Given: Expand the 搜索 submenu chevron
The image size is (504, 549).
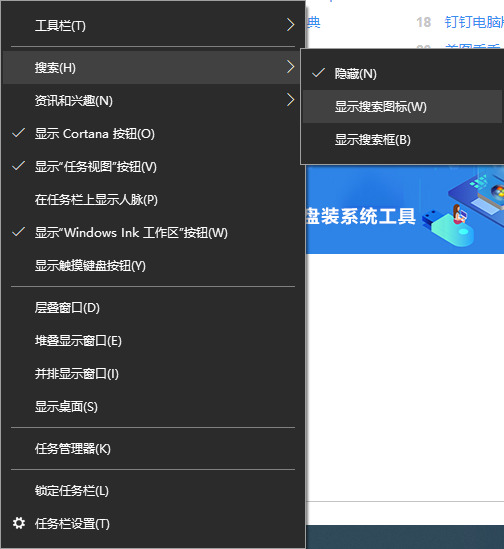Looking at the screenshot, I should coord(290,67).
